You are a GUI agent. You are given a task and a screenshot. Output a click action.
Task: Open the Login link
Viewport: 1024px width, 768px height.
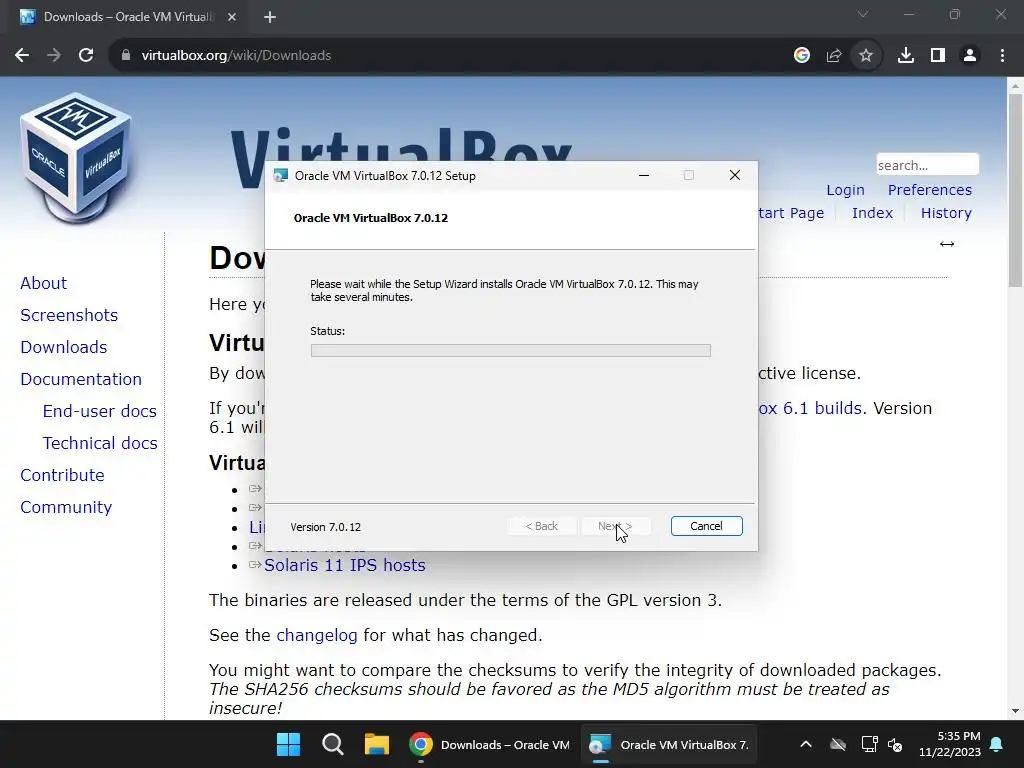845,190
